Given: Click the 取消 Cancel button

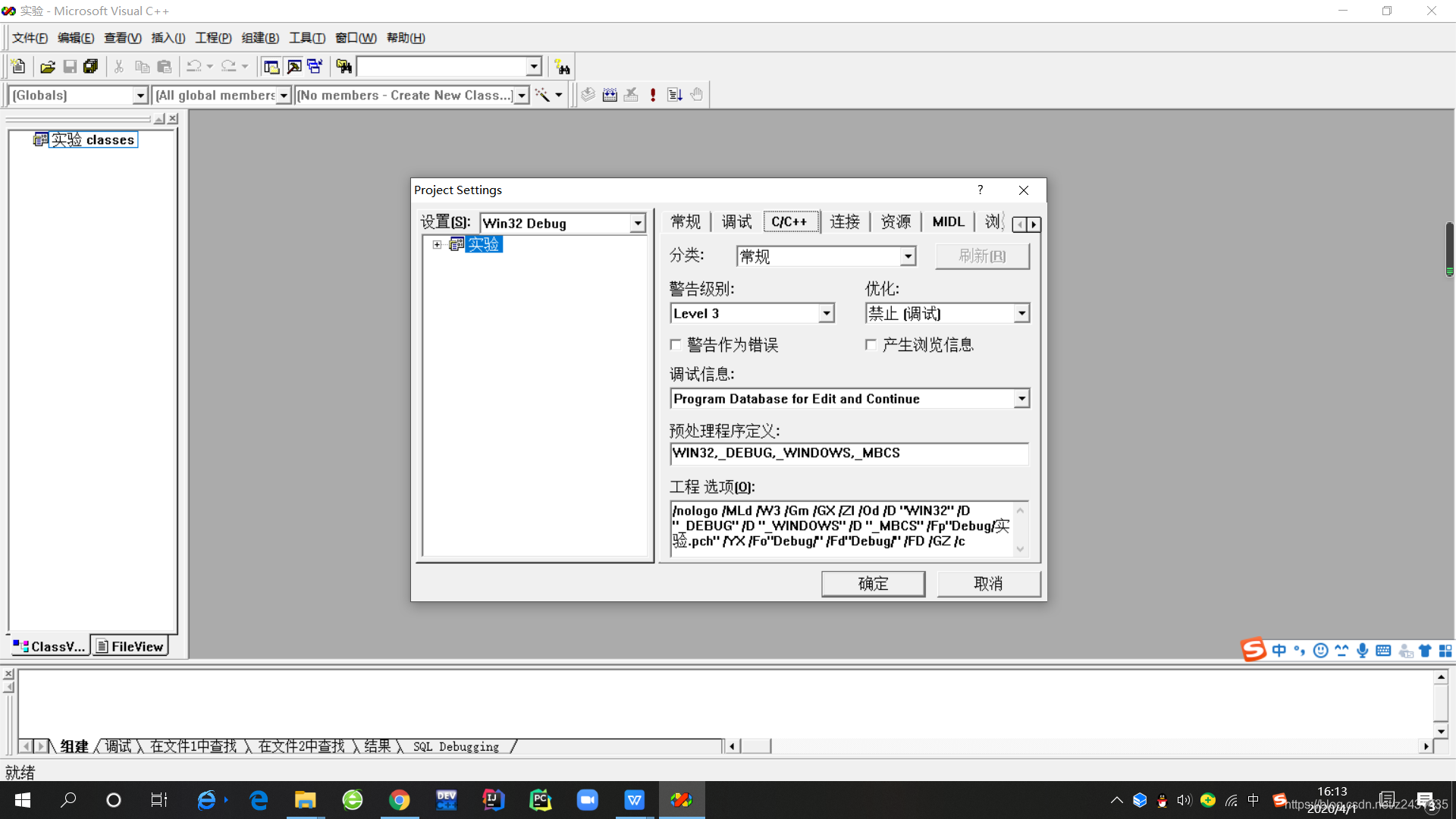Looking at the screenshot, I should click(988, 584).
